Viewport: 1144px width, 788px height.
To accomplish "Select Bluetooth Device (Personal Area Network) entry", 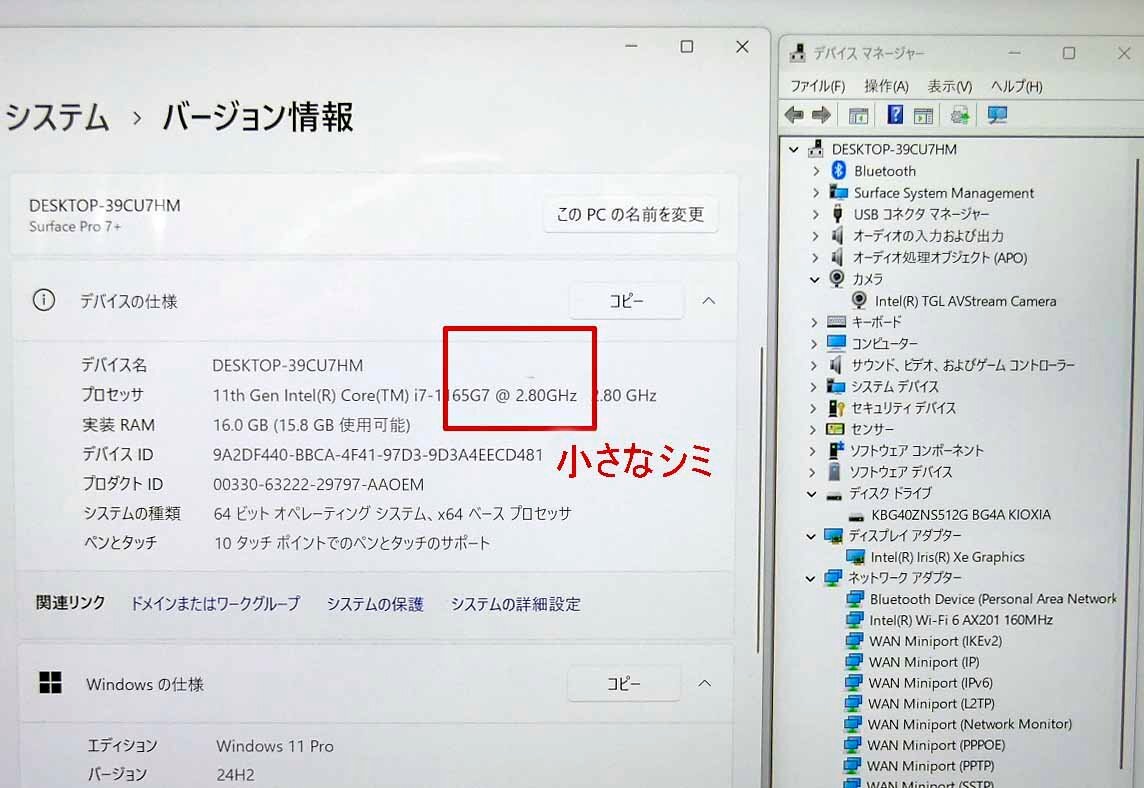I will [992, 598].
